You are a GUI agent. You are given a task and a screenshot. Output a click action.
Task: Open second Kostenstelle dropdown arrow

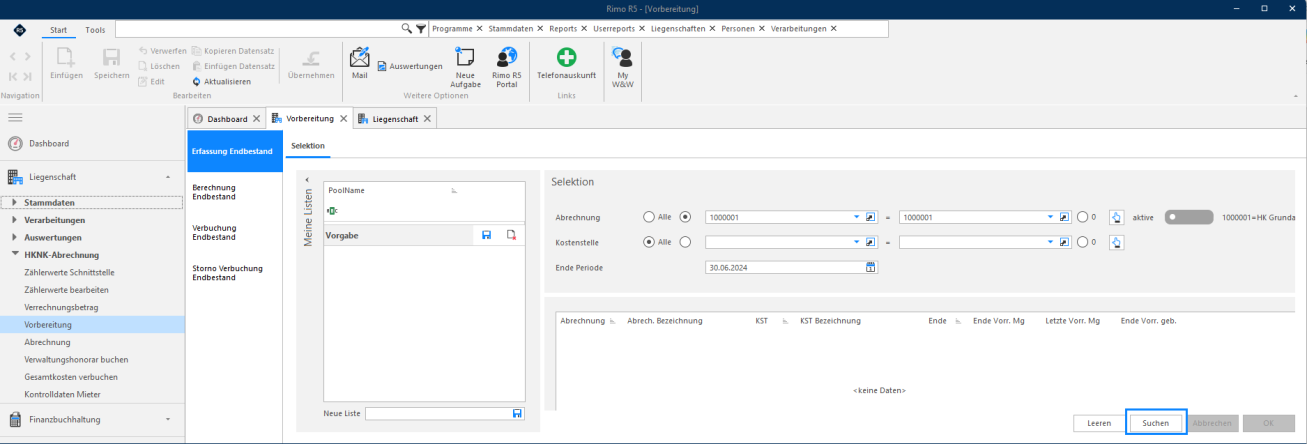click(x=1050, y=241)
